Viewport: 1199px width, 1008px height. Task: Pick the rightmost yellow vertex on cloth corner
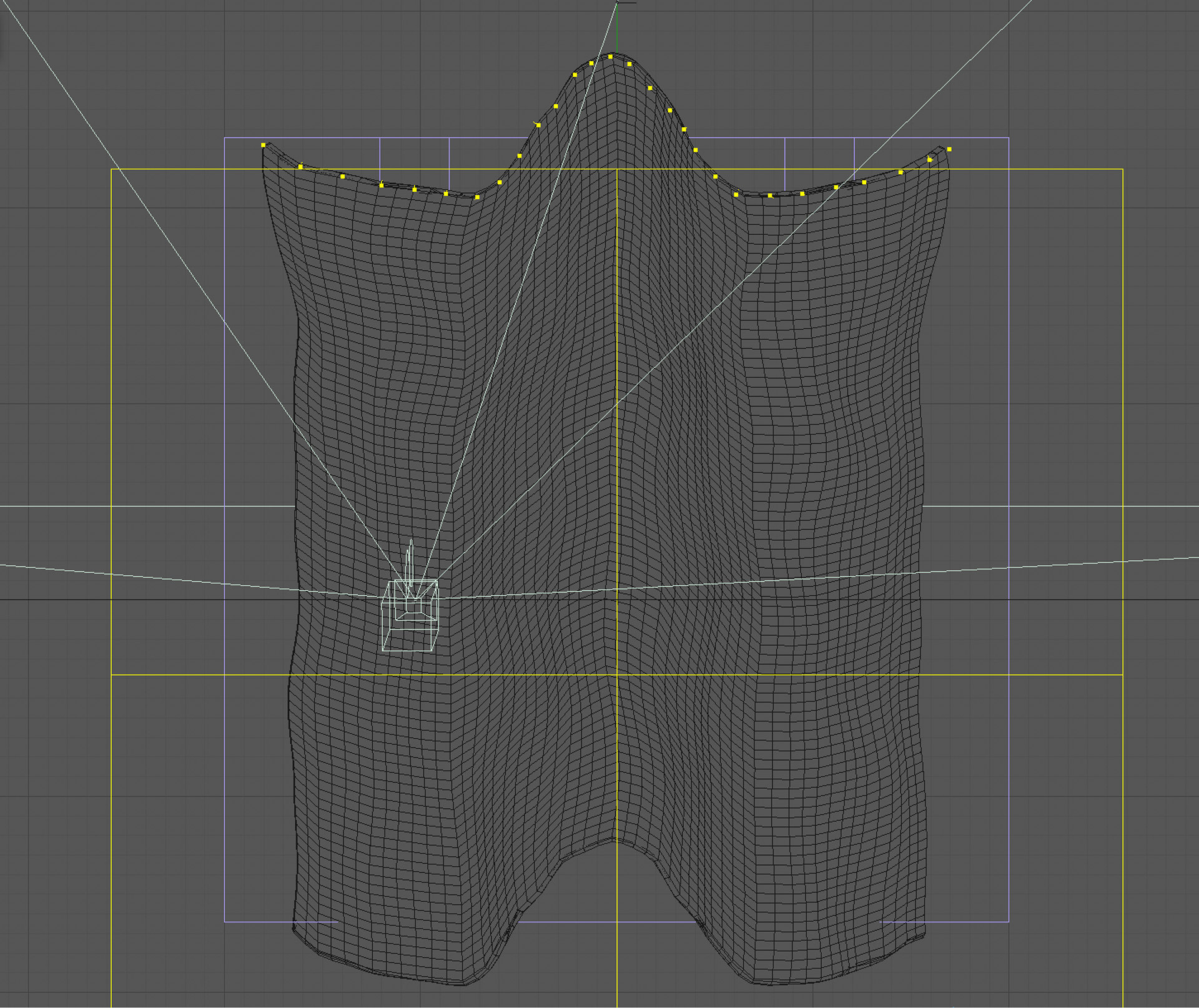pos(949,149)
